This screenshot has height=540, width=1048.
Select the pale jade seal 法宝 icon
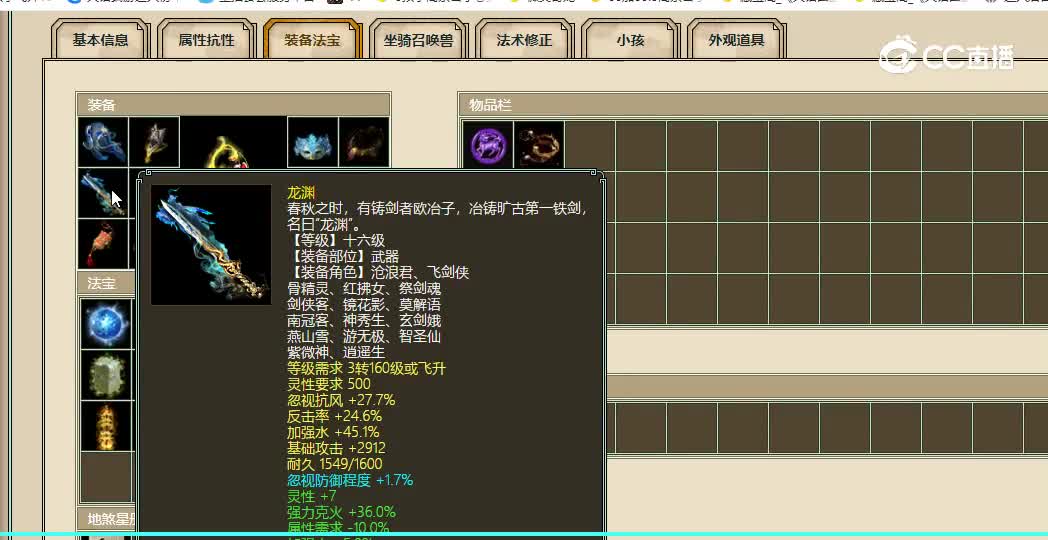(106, 375)
